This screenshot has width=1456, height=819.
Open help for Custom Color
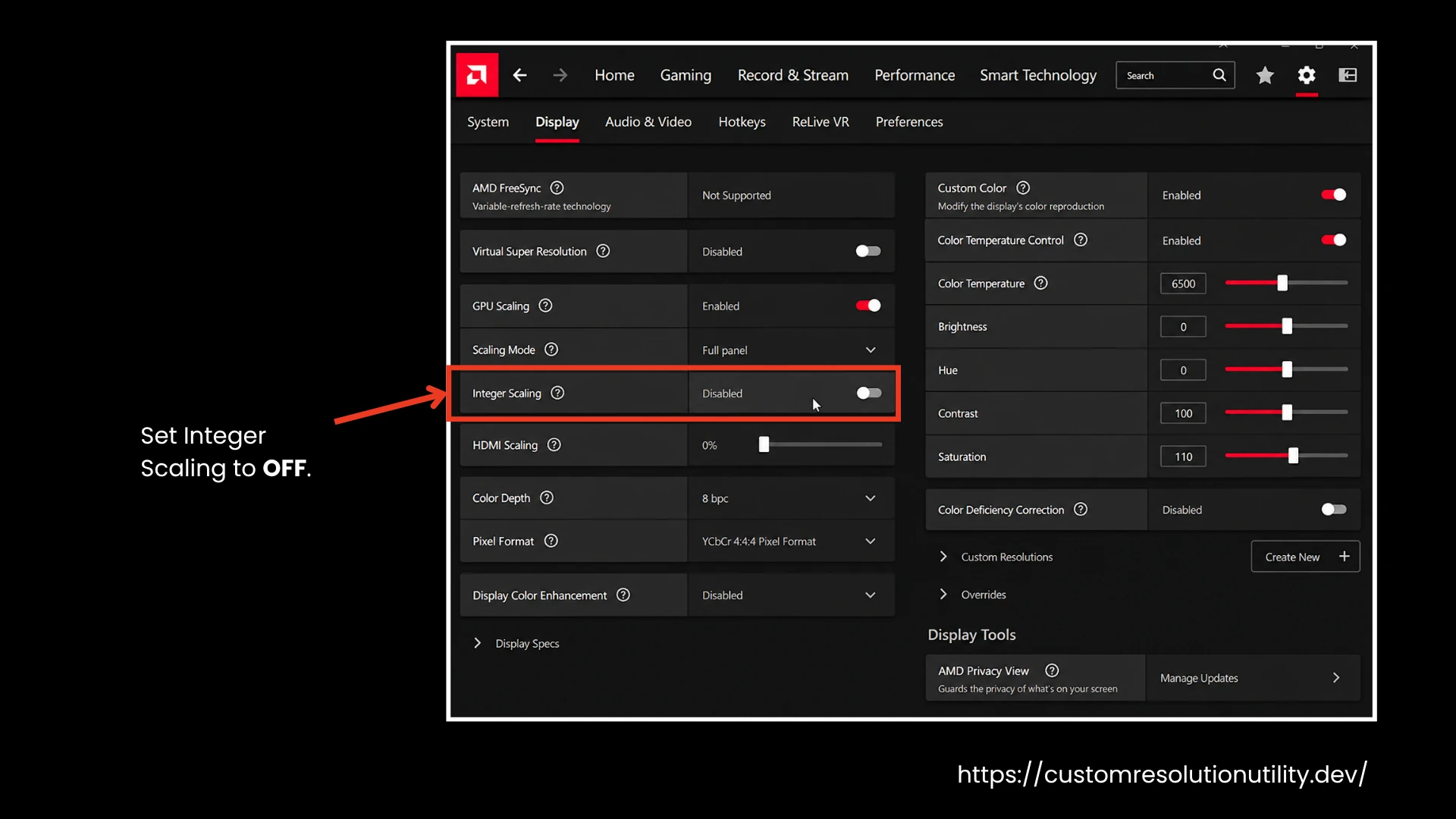click(x=1023, y=187)
